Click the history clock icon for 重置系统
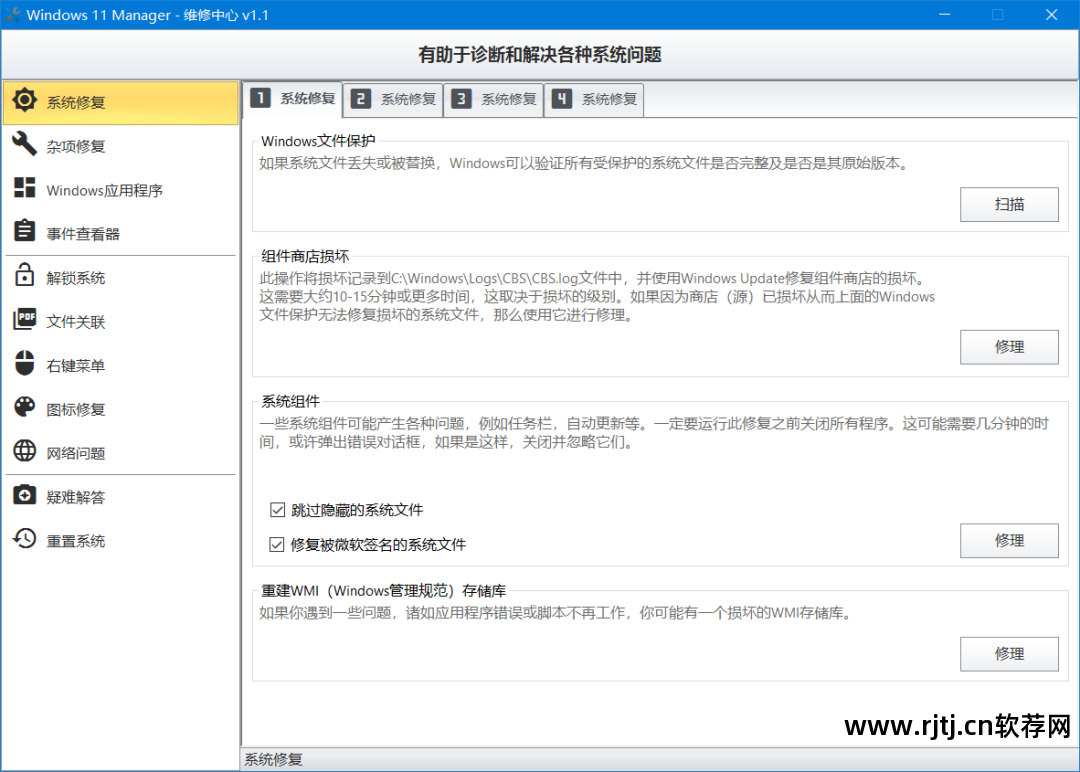This screenshot has height=772, width=1080. pyautogui.click(x=24, y=539)
